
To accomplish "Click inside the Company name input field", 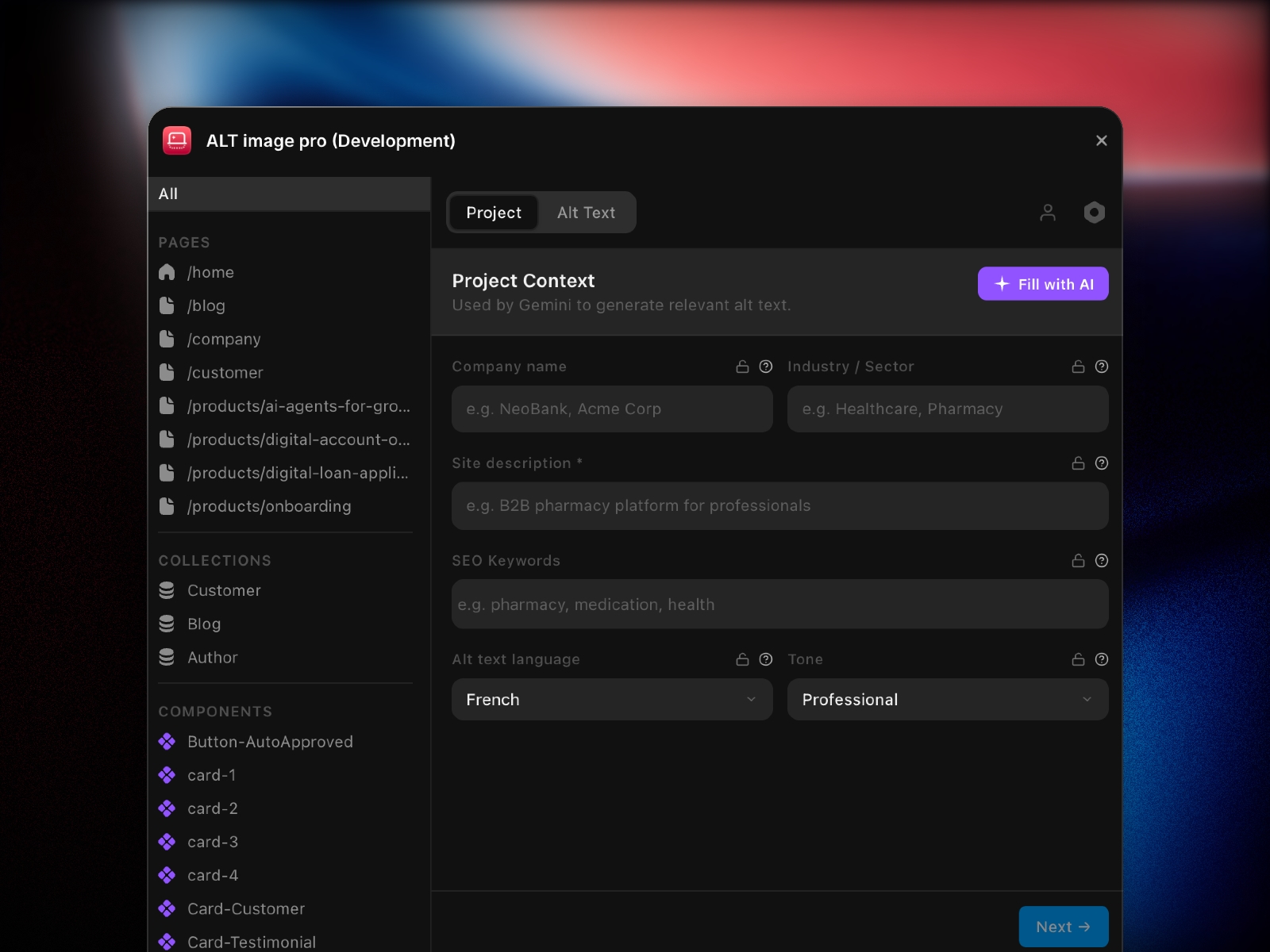I will tap(611, 409).
